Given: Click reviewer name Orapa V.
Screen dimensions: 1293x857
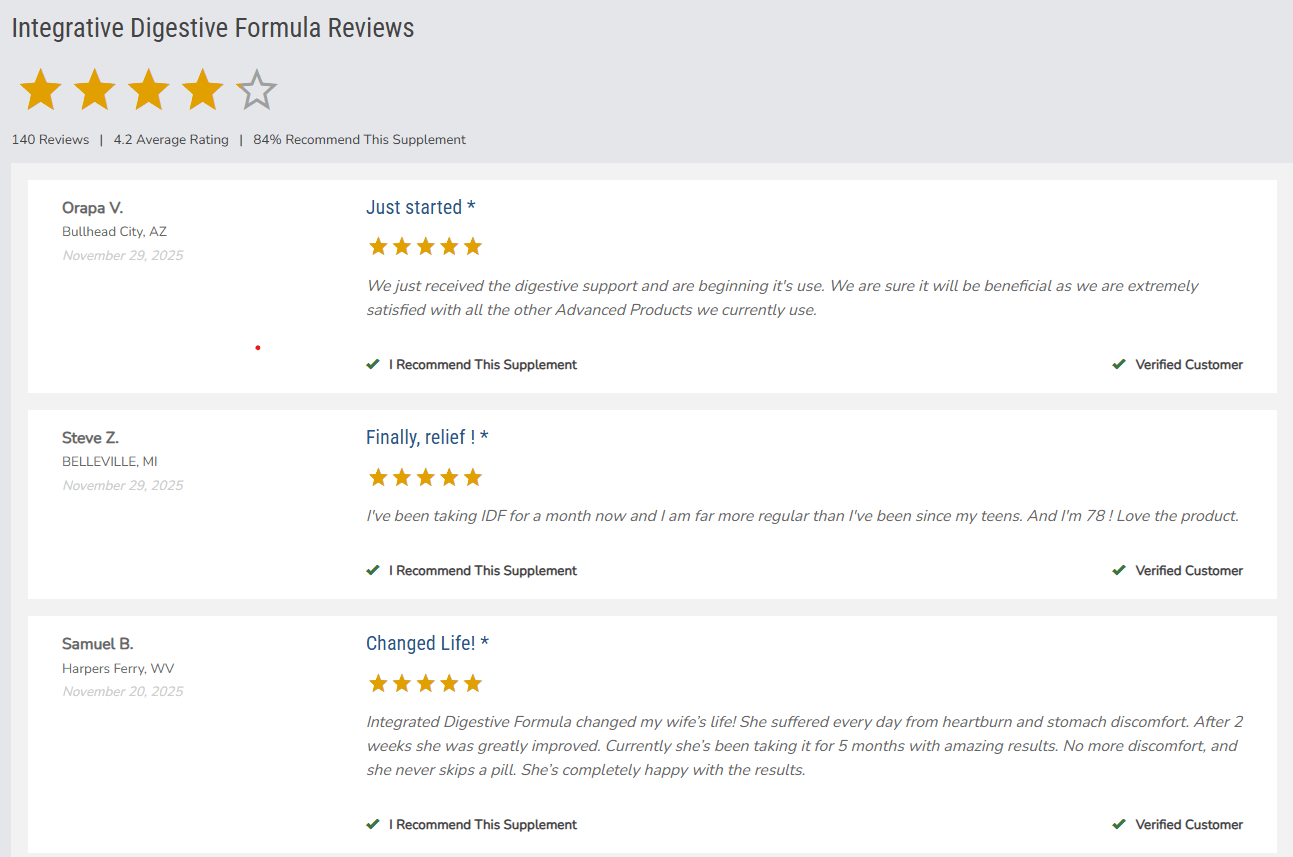Looking at the screenshot, I should tap(92, 208).
